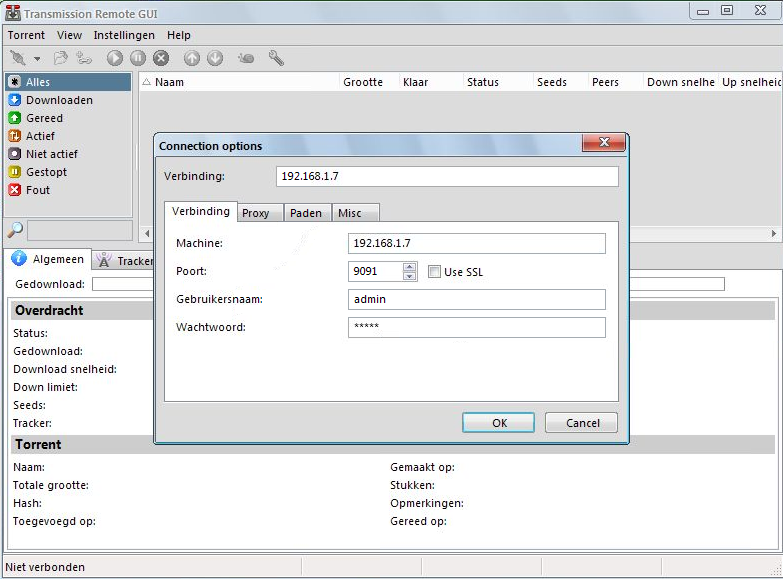Click the Gebruikersnaam field
This screenshot has width=783, height=579.
tap(476, 299)
